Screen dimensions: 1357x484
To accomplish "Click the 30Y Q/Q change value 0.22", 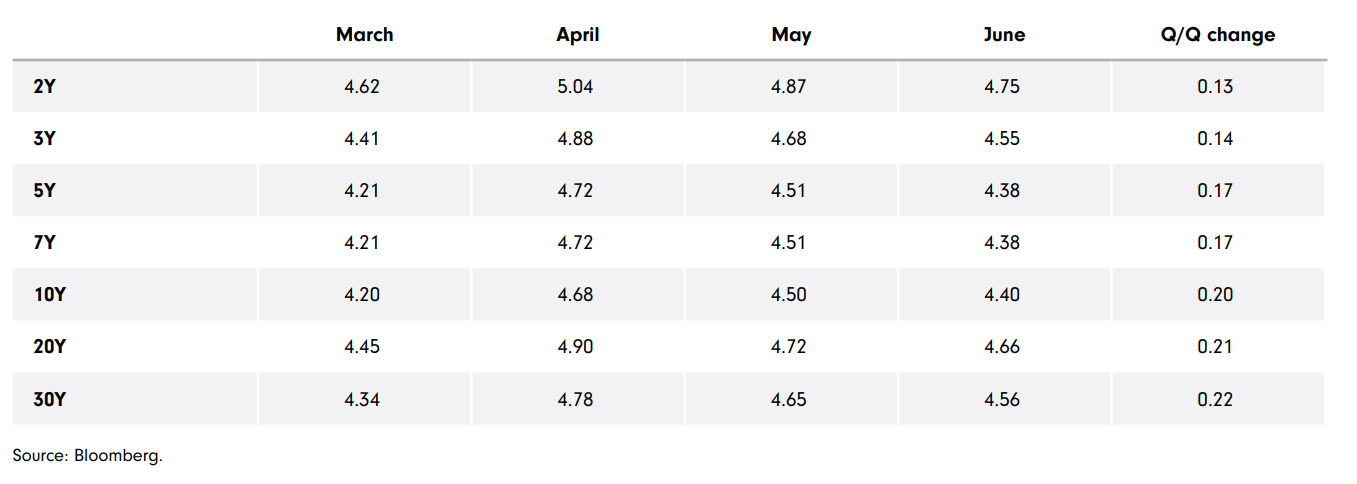I will click(x=1215, y=400).
